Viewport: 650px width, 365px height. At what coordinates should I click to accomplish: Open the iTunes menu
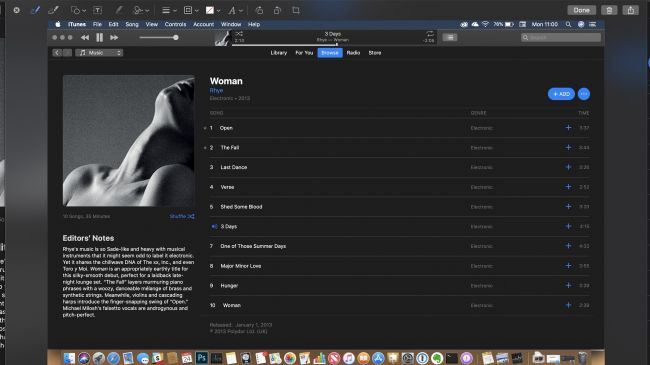click(77, 24)
